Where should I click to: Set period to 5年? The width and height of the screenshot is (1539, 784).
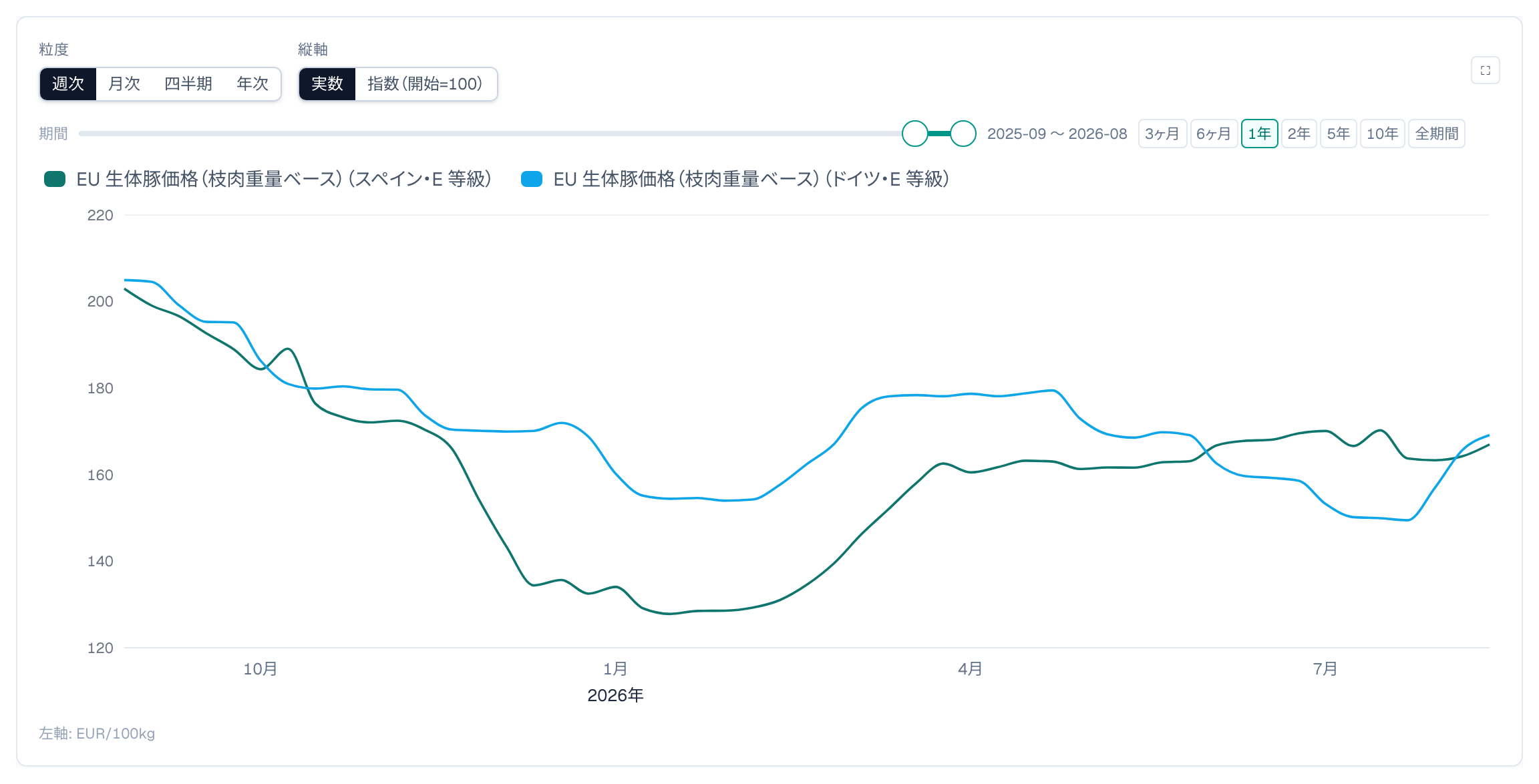click(x=1338, y=134)
